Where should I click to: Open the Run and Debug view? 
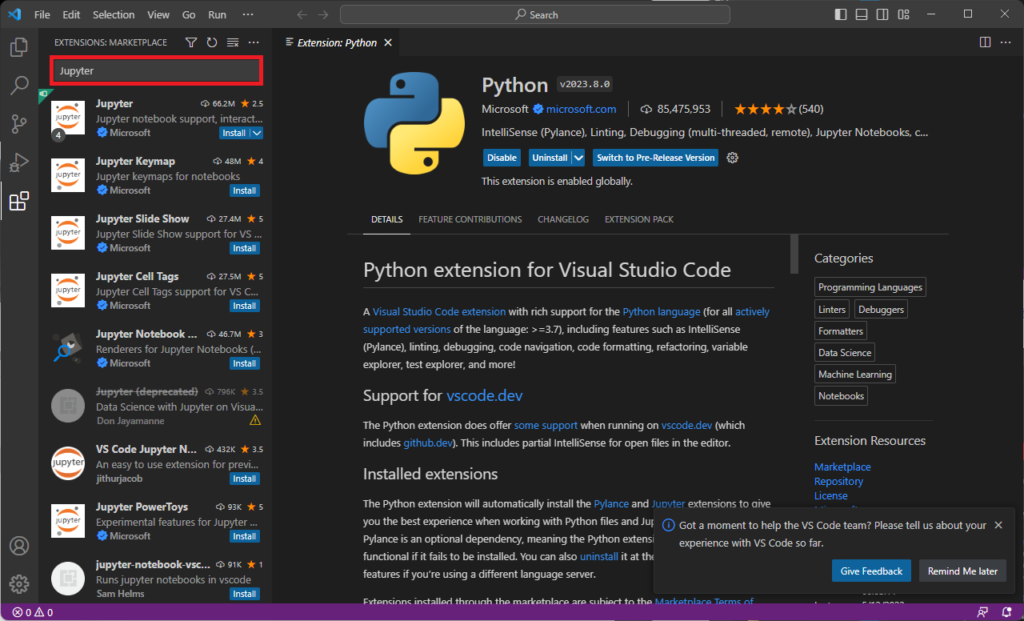pos(19,162)
